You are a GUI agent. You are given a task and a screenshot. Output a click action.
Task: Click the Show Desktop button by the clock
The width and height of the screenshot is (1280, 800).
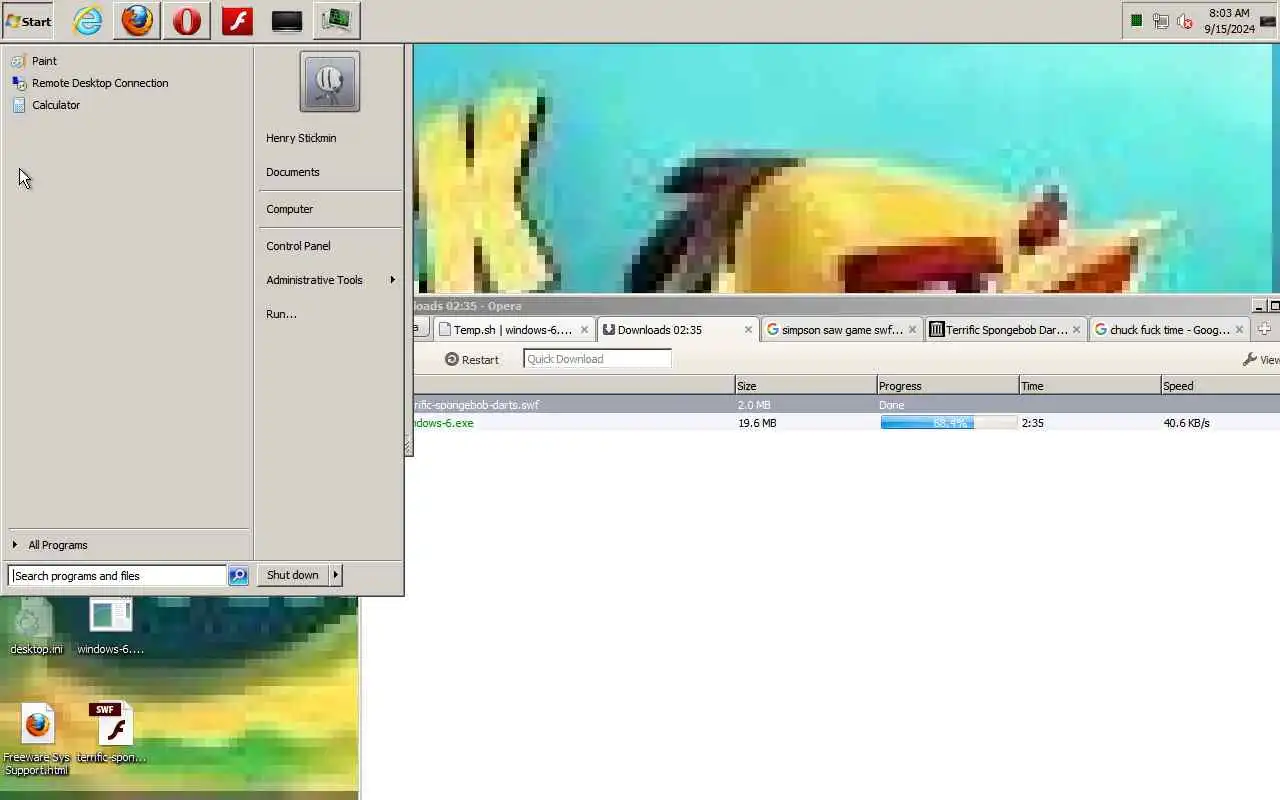1268,20
